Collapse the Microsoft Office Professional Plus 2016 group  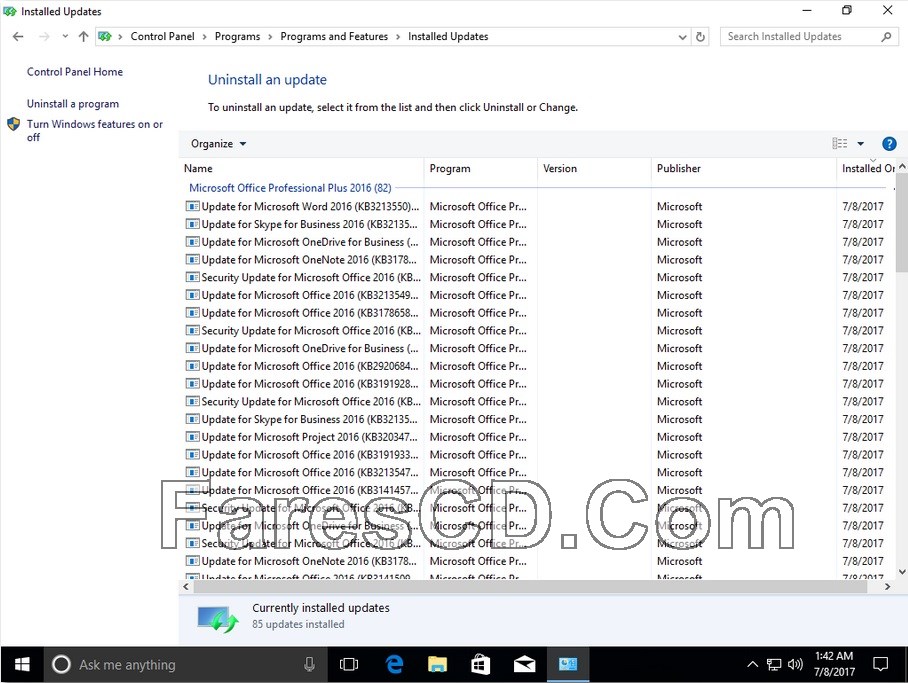[x=290, y=188]
